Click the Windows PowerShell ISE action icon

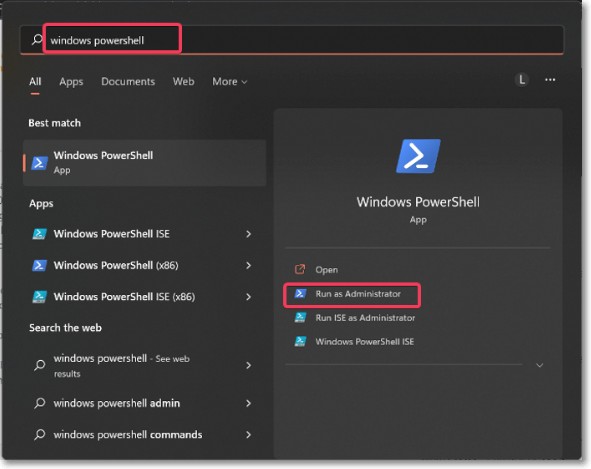click(x=300, y=341)
